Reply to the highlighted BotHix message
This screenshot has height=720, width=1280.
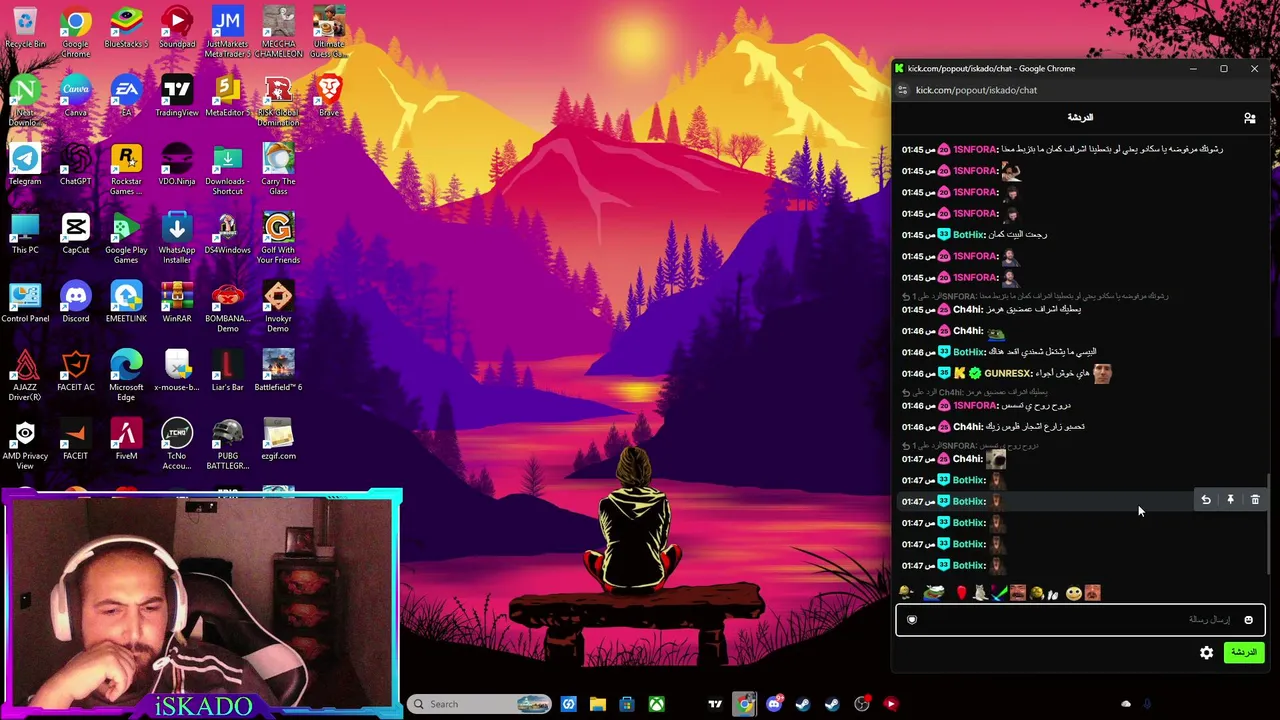click(x=1206, y=500)
